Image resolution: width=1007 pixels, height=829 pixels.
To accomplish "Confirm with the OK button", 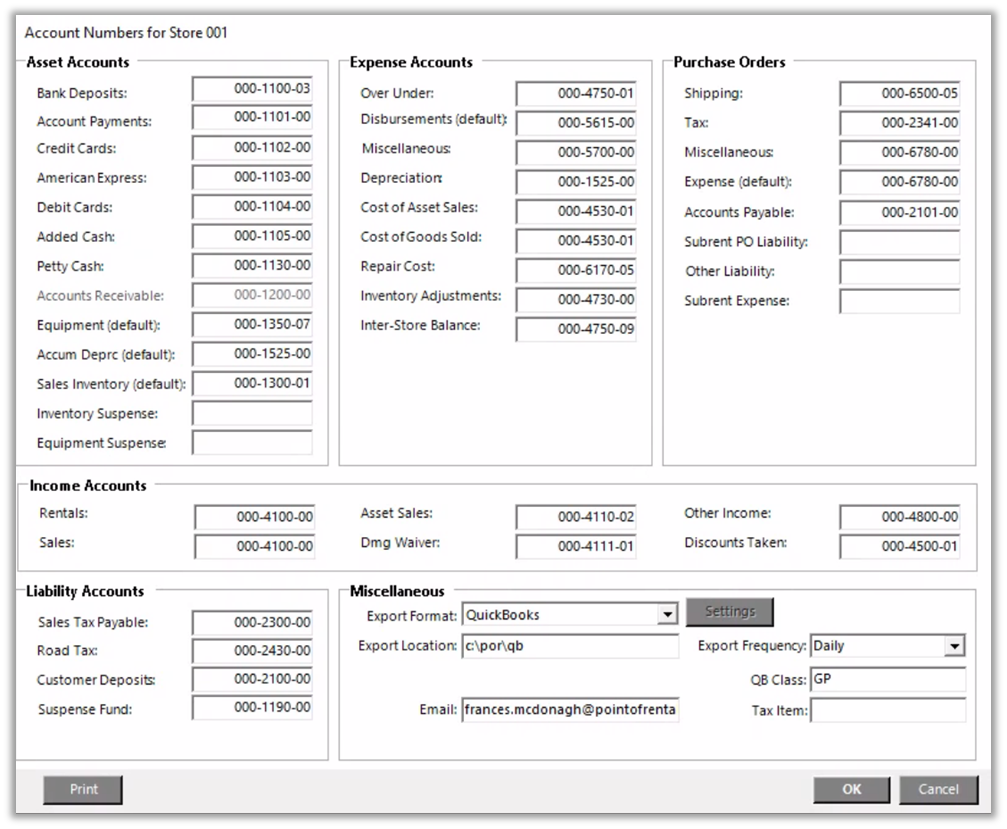I will tap(851, 789).
